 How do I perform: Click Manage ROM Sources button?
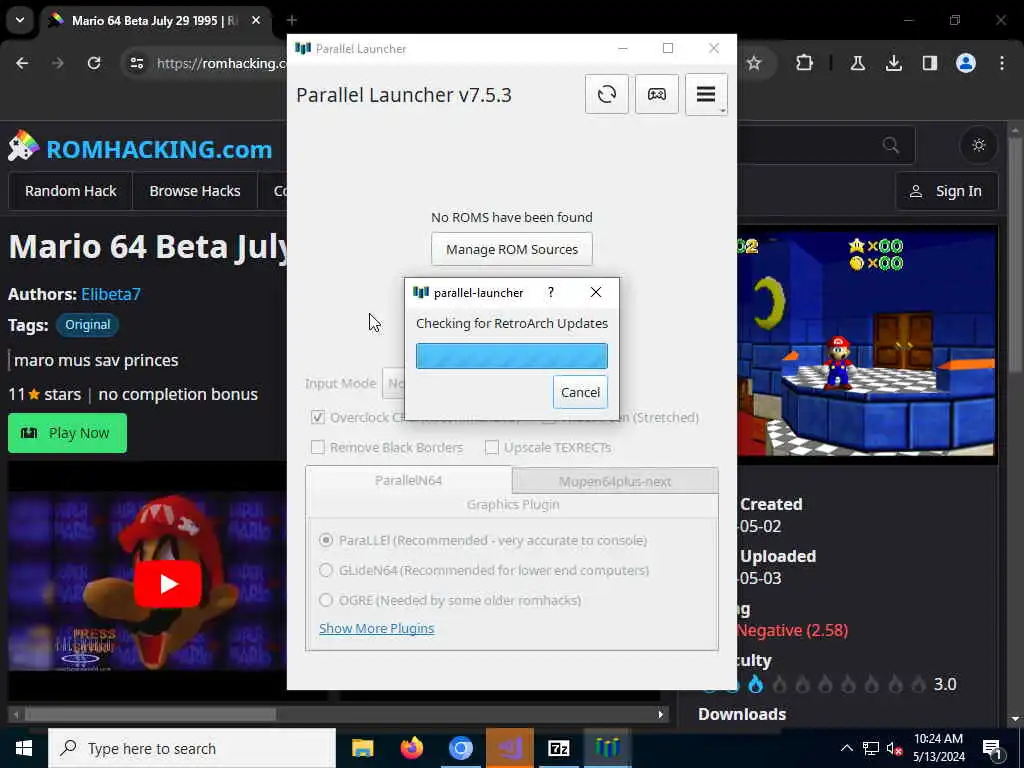pos(511,249)
